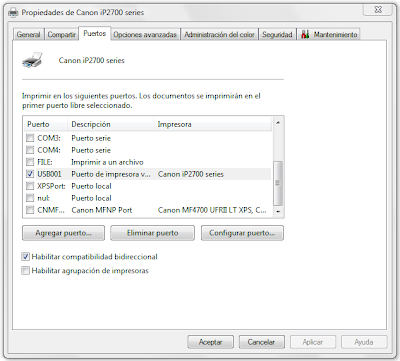Click the Cancelar button

(261, 342)
